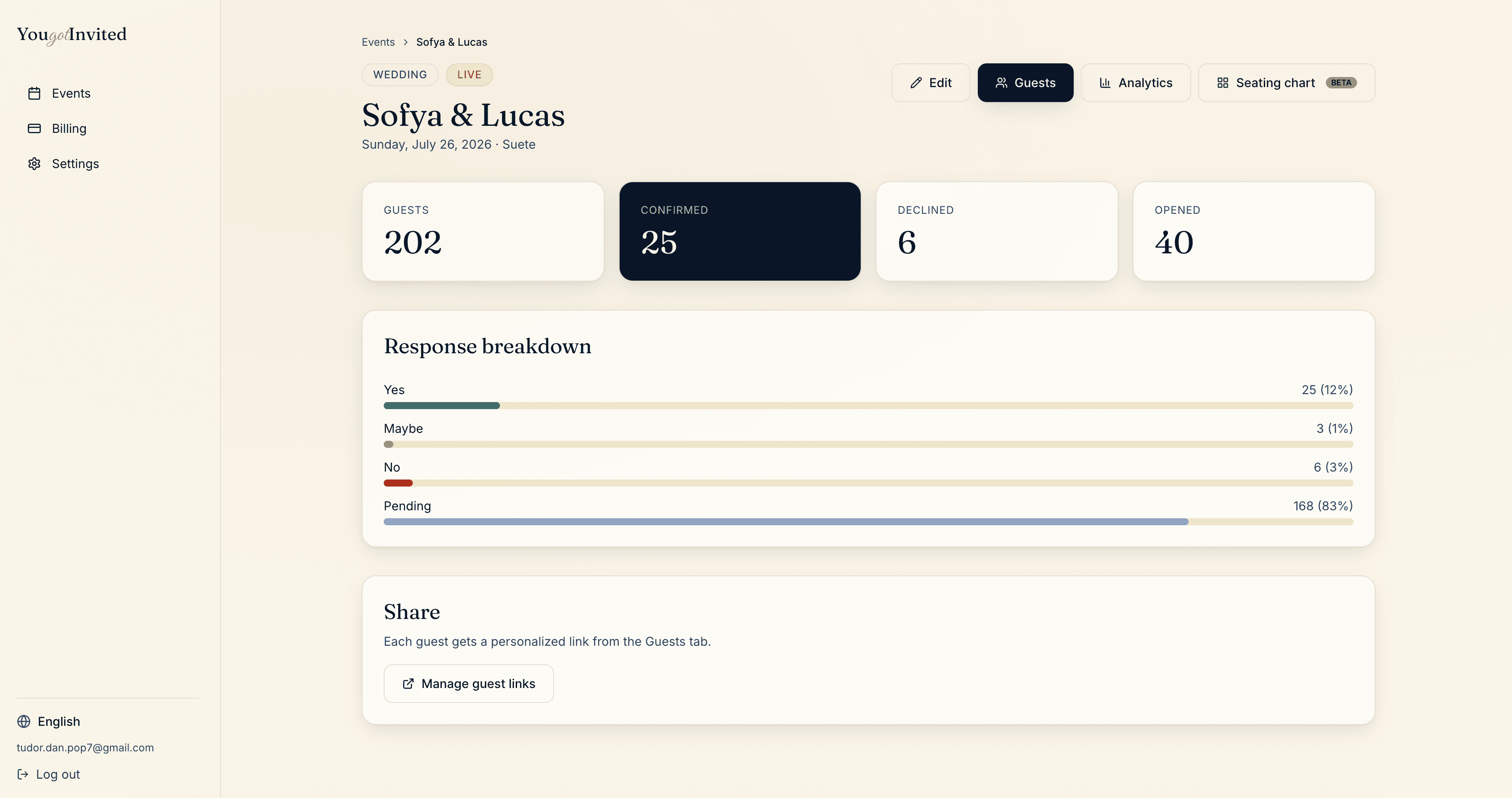The height and width of the screenshot is (798, 1512).
Task: Click the BETA badge on Seating chart
Action: [x=1341, y=83]
